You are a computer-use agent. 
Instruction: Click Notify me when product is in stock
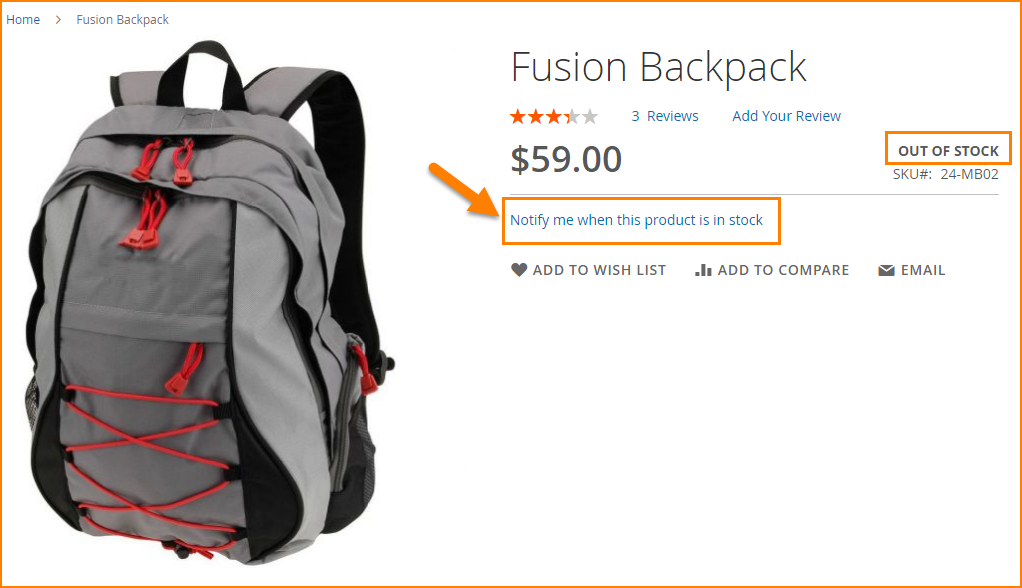636,220
